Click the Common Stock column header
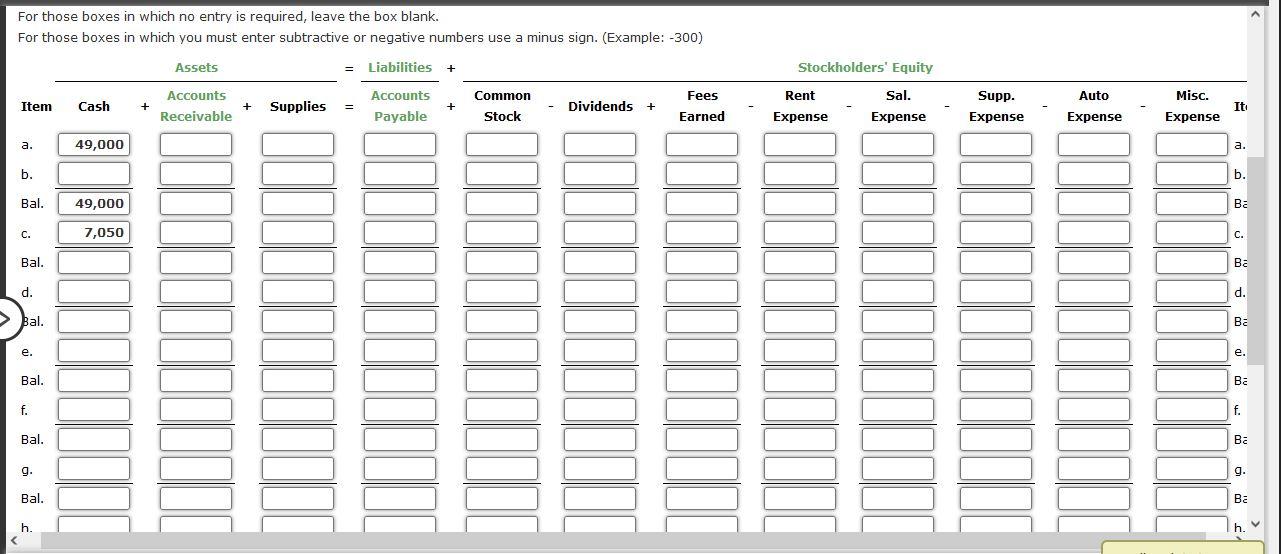Image resolution: width=1281 pixels, height=554 pixels. click(x=502, y=106)
